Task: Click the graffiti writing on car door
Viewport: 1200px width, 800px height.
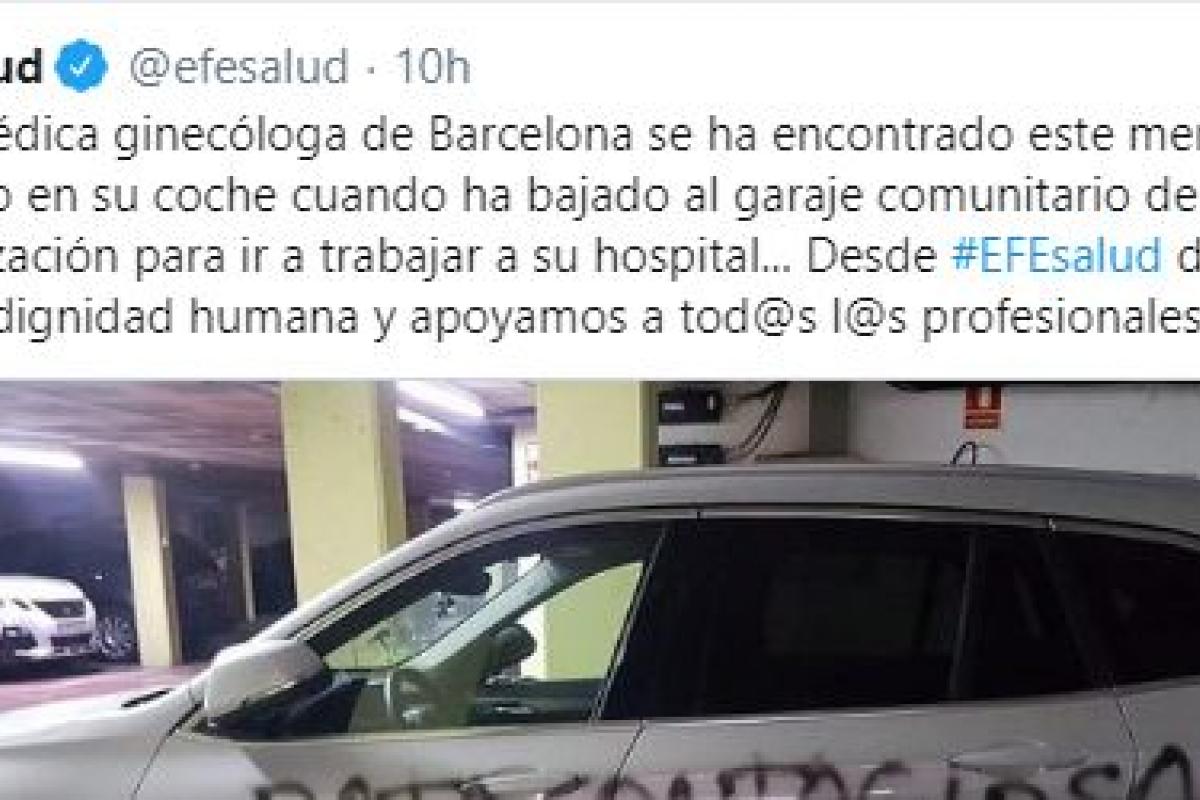Action: (x=720, y=778)
